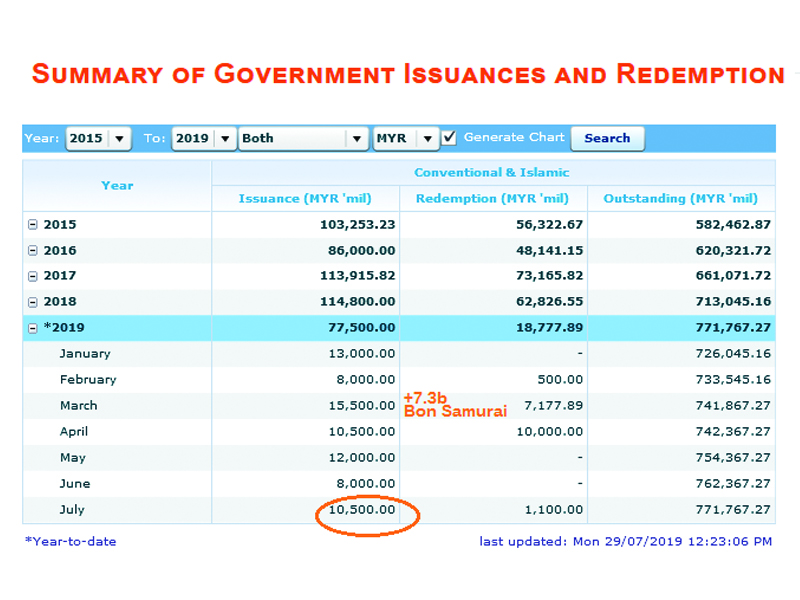Screen dimensions: 800x600
Task: Click the Redemption (MYR 'mil) column header
Action: pyautogui.click(x=492, y=198)
